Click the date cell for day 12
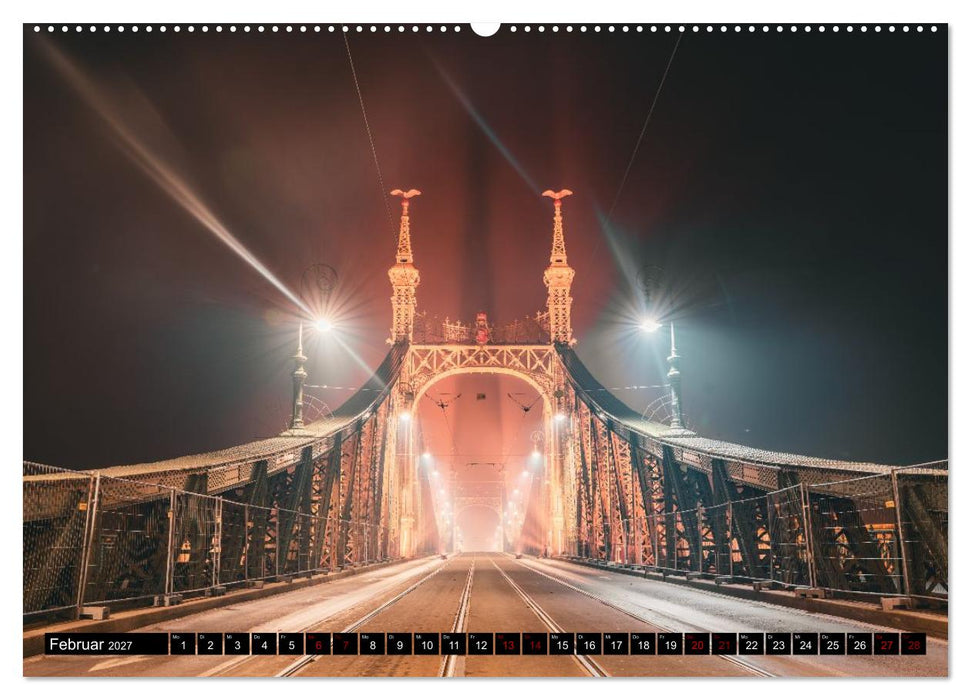Image resolution: width=971 pixels, height=700 pixels. (480, 644)
